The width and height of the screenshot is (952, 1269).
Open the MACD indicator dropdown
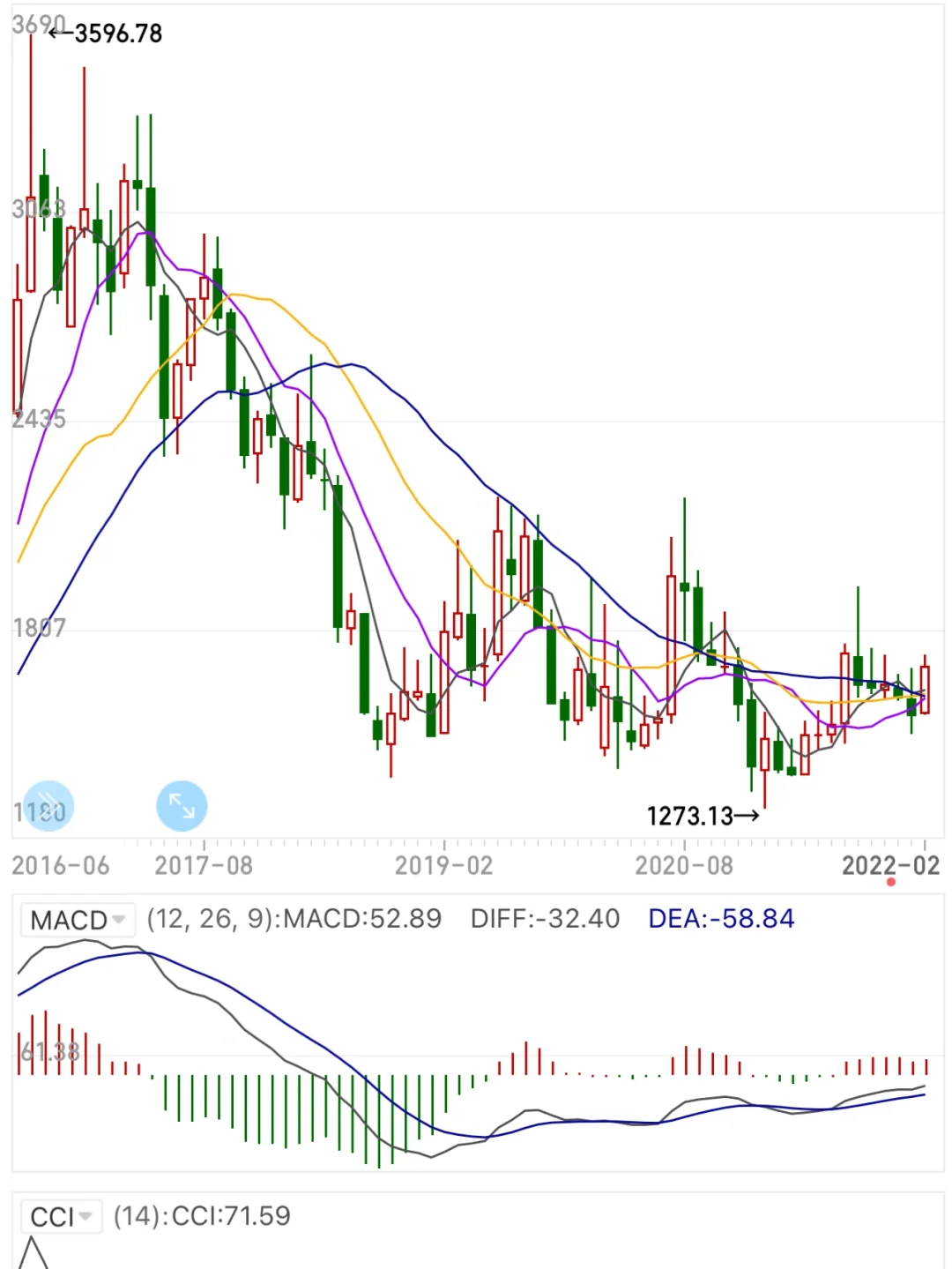[x=78, y=920]
